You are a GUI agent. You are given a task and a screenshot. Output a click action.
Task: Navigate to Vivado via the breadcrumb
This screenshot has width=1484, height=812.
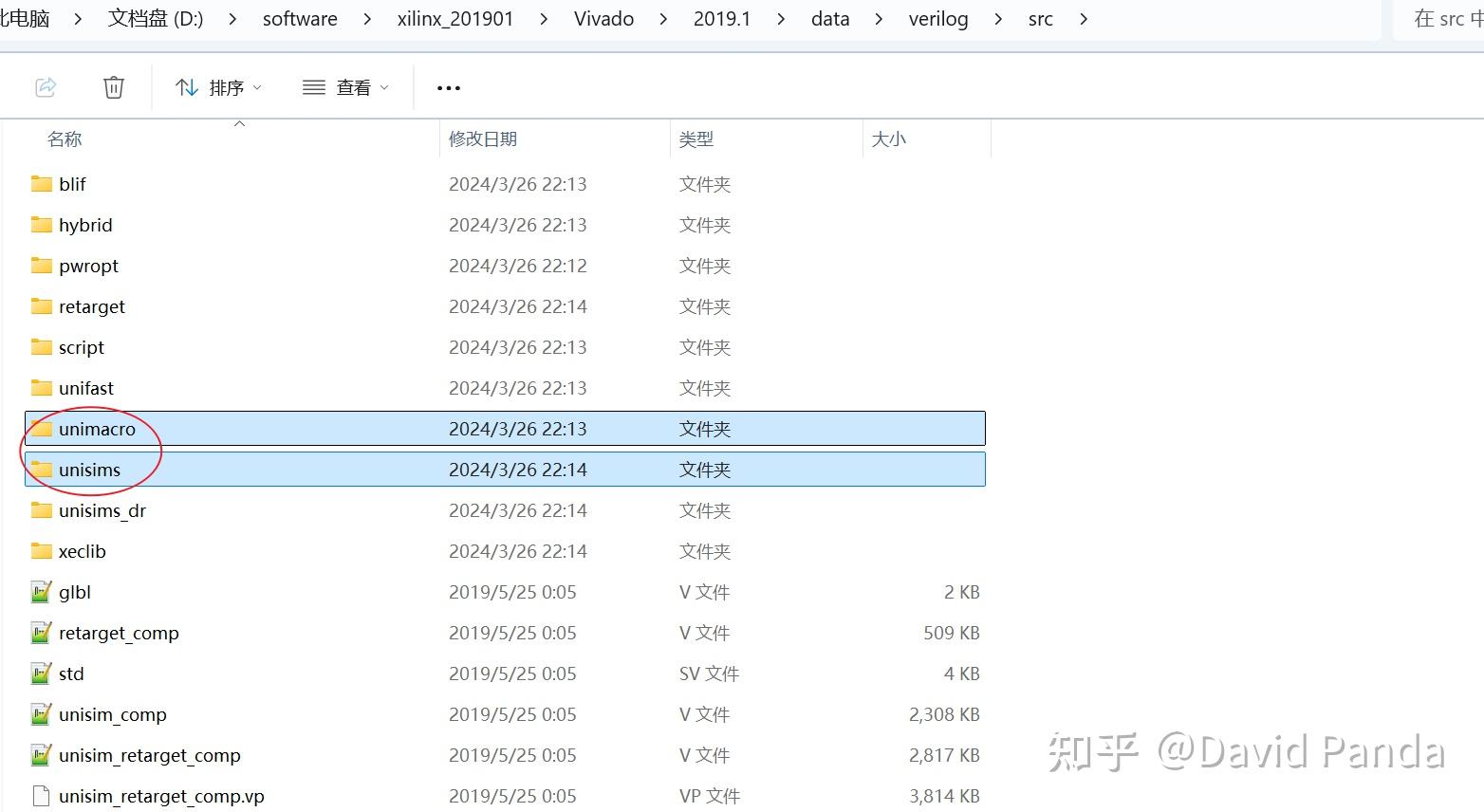click(603, 18)
